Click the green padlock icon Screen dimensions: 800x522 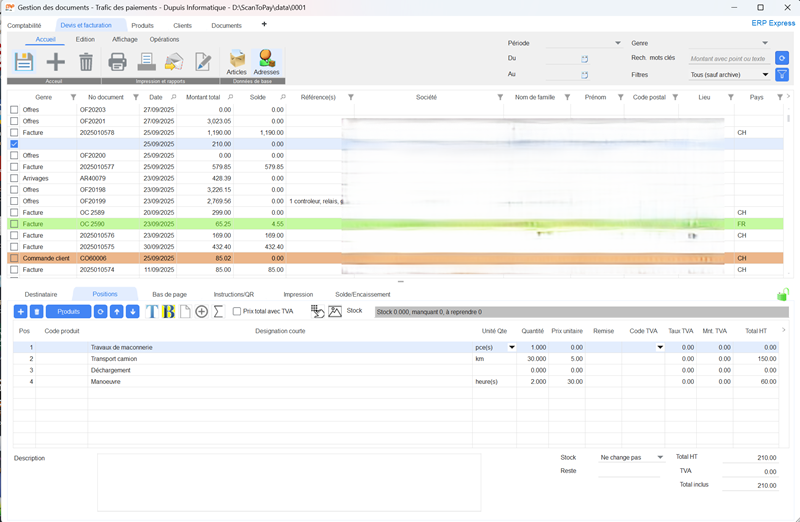781,294
